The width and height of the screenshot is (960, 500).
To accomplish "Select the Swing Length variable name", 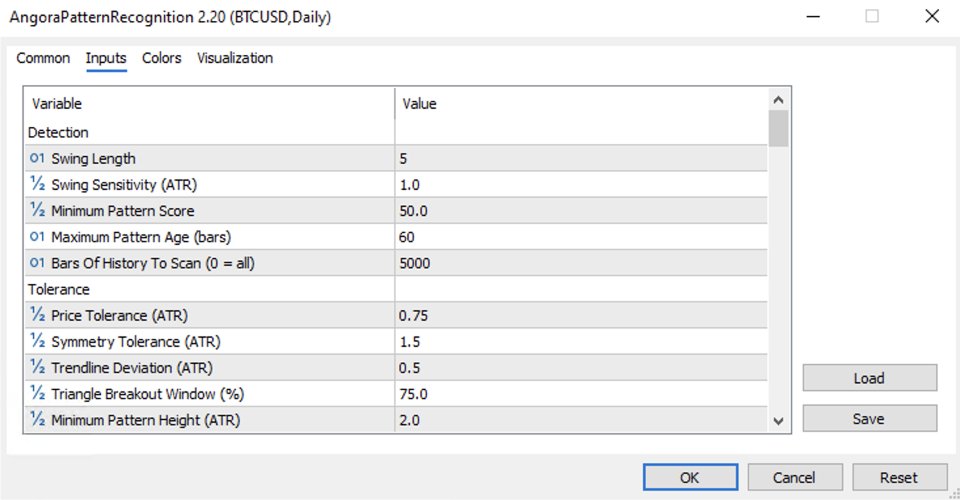I will tap(93, 159).
